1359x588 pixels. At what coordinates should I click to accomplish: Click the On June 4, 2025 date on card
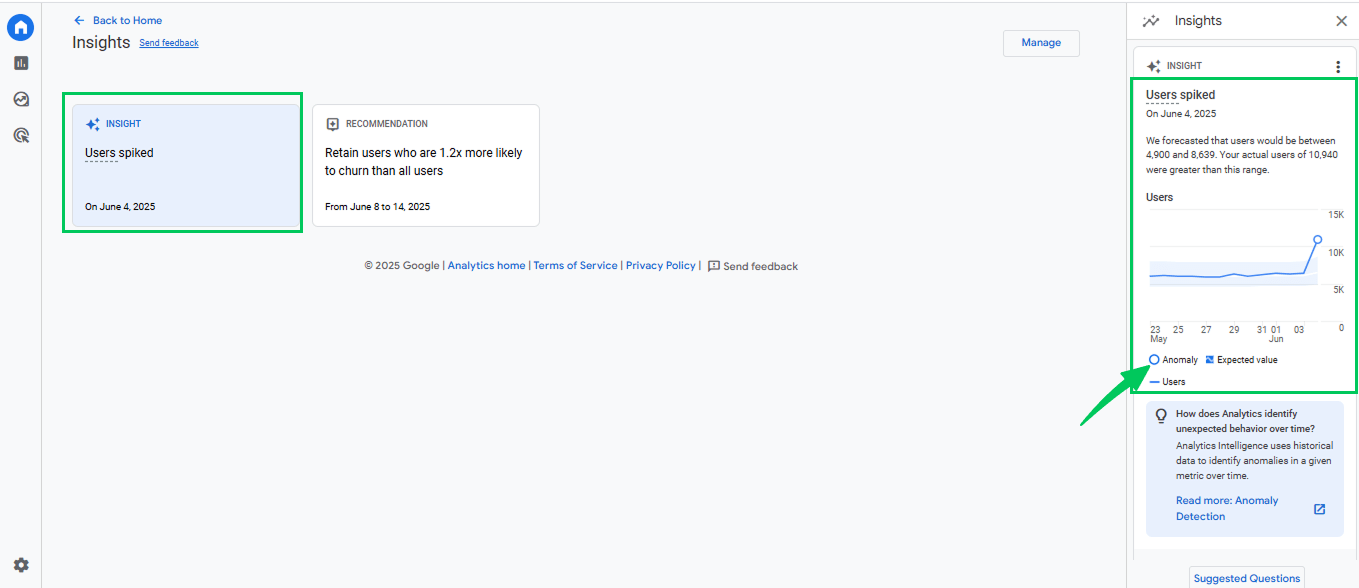click(x=120, y=207)
